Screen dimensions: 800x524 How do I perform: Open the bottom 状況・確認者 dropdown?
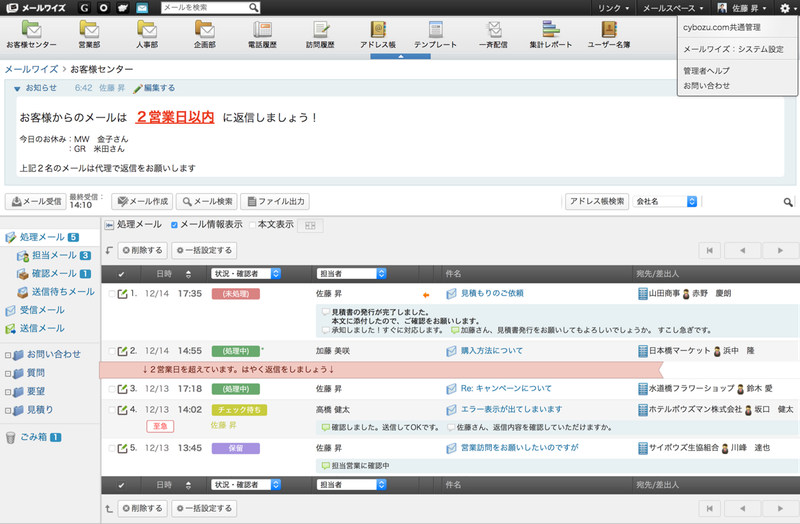tap(246, 485)
